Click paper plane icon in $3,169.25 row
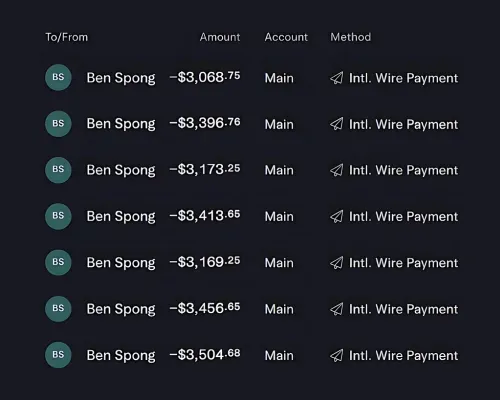 tap(336, 263)
